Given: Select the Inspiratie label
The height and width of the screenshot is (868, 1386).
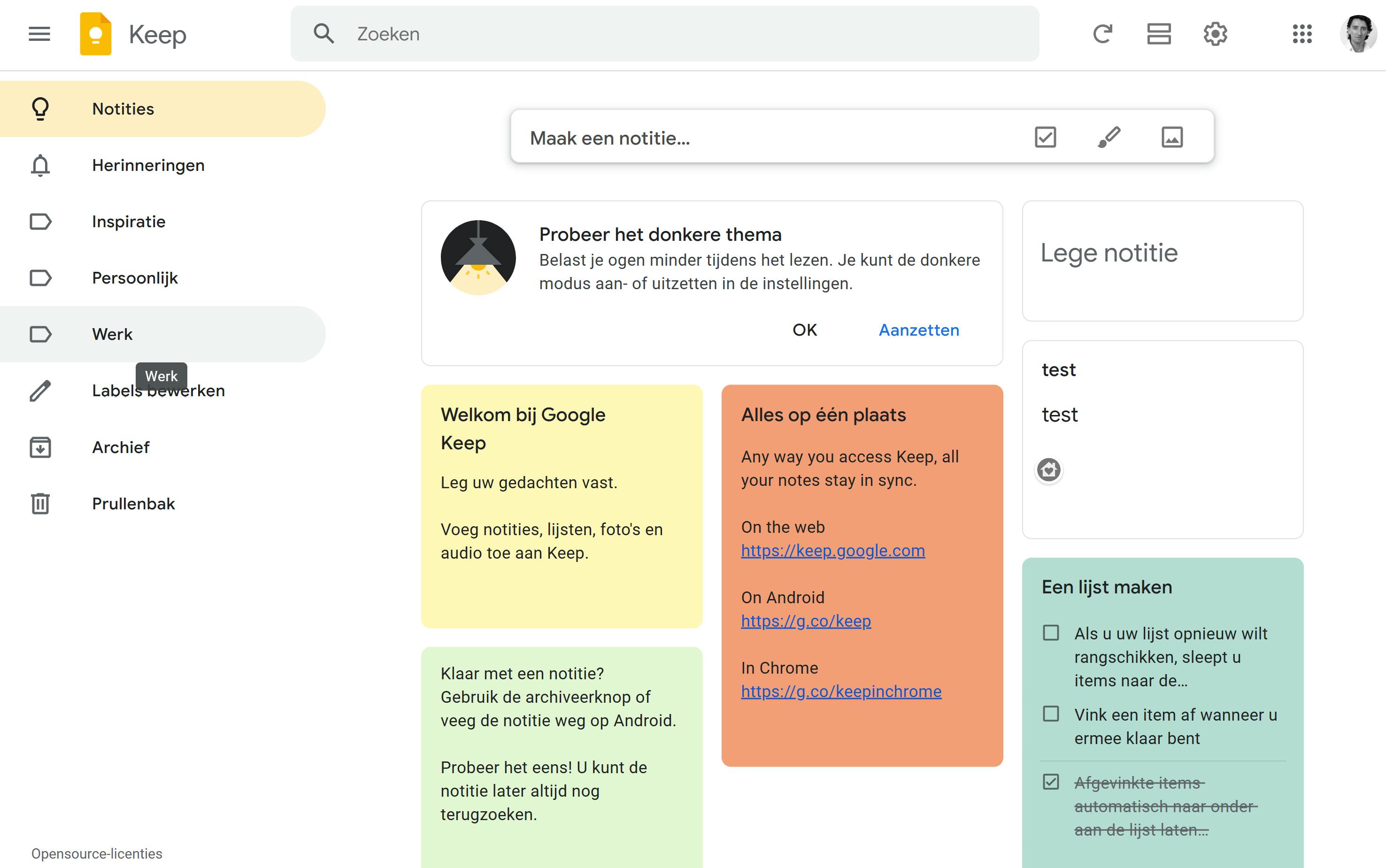Looking at the screenshot, I should pyautogui.click(x=129, y=222).
